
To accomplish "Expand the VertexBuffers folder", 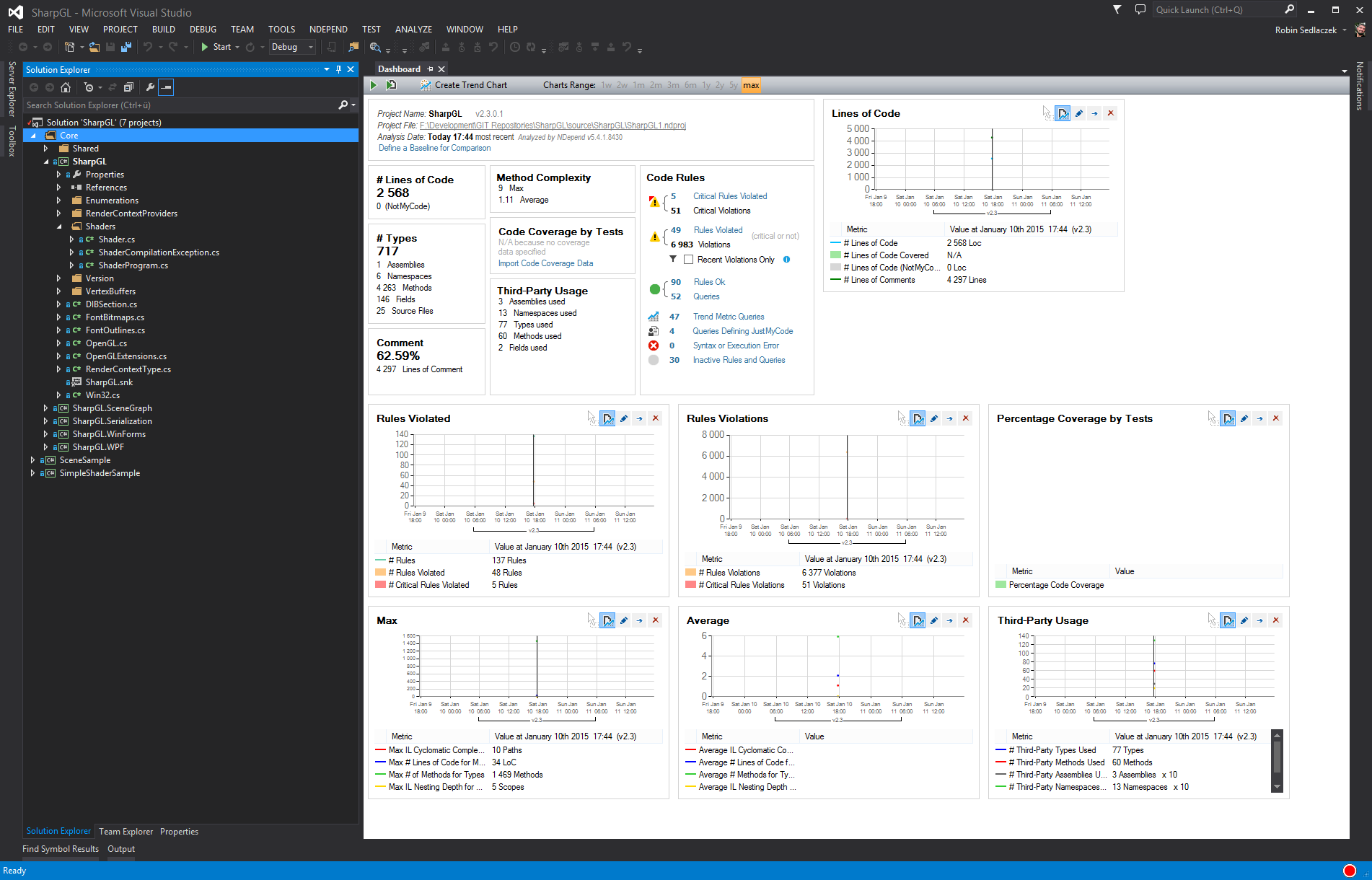I will [x=58, y=291].
